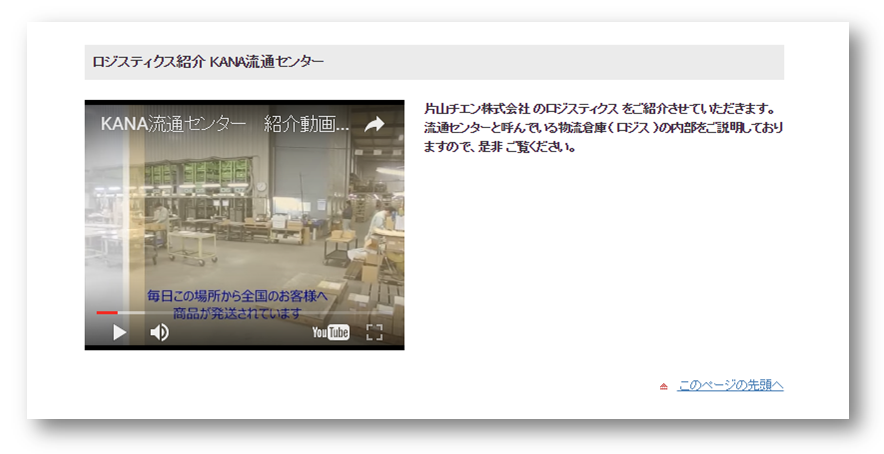Seek using the video progress bar
Viewport: 884px width, 454px height.
tap(244, 312)
